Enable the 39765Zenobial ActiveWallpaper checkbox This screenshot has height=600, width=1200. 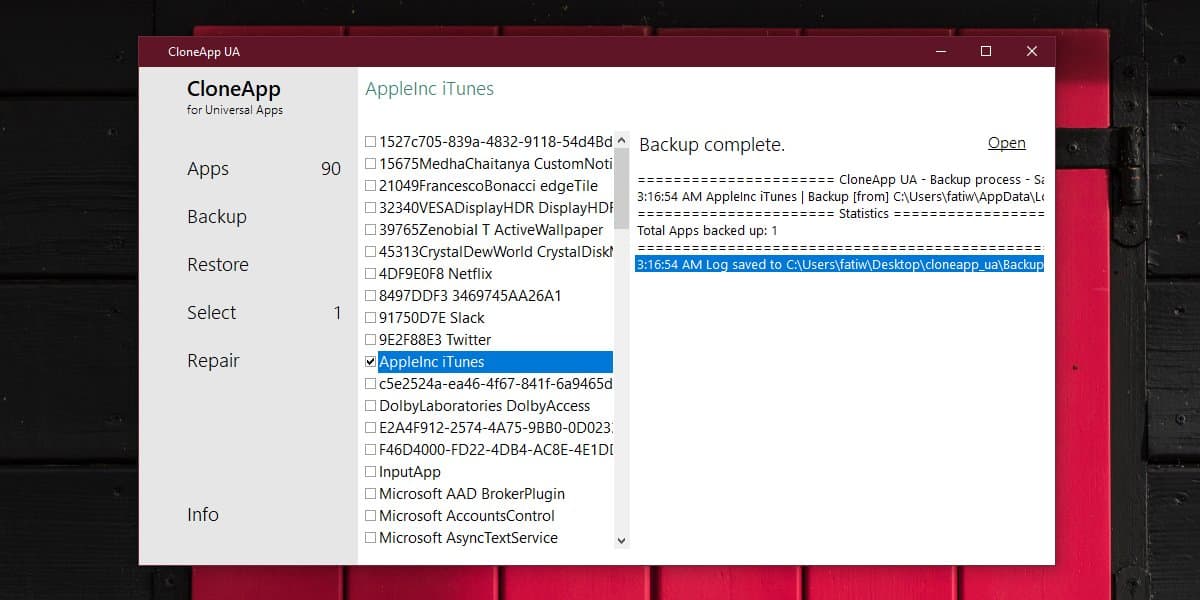[x=371, y=230]
